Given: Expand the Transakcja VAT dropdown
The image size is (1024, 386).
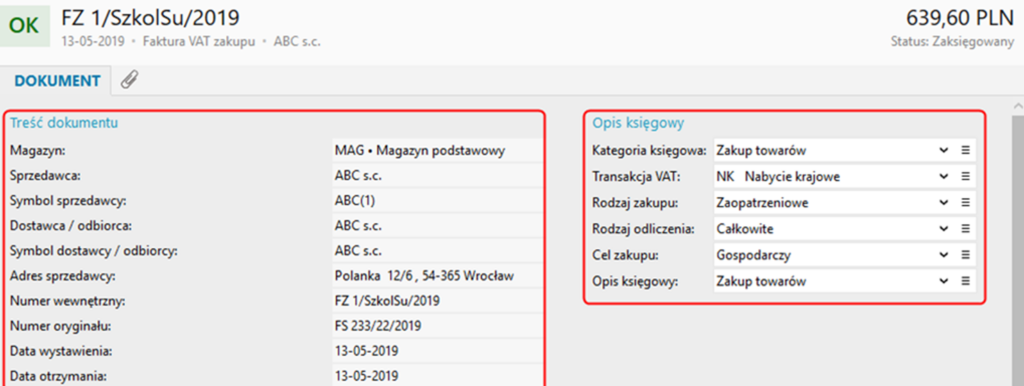Looking at the screenshot, I should pos(943,176).
